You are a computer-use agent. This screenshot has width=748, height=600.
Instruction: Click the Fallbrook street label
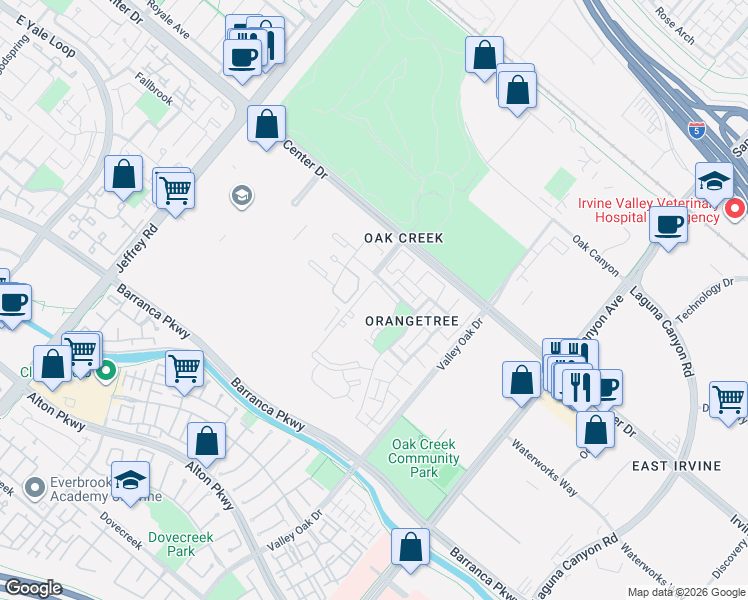(x=154, y=89)
